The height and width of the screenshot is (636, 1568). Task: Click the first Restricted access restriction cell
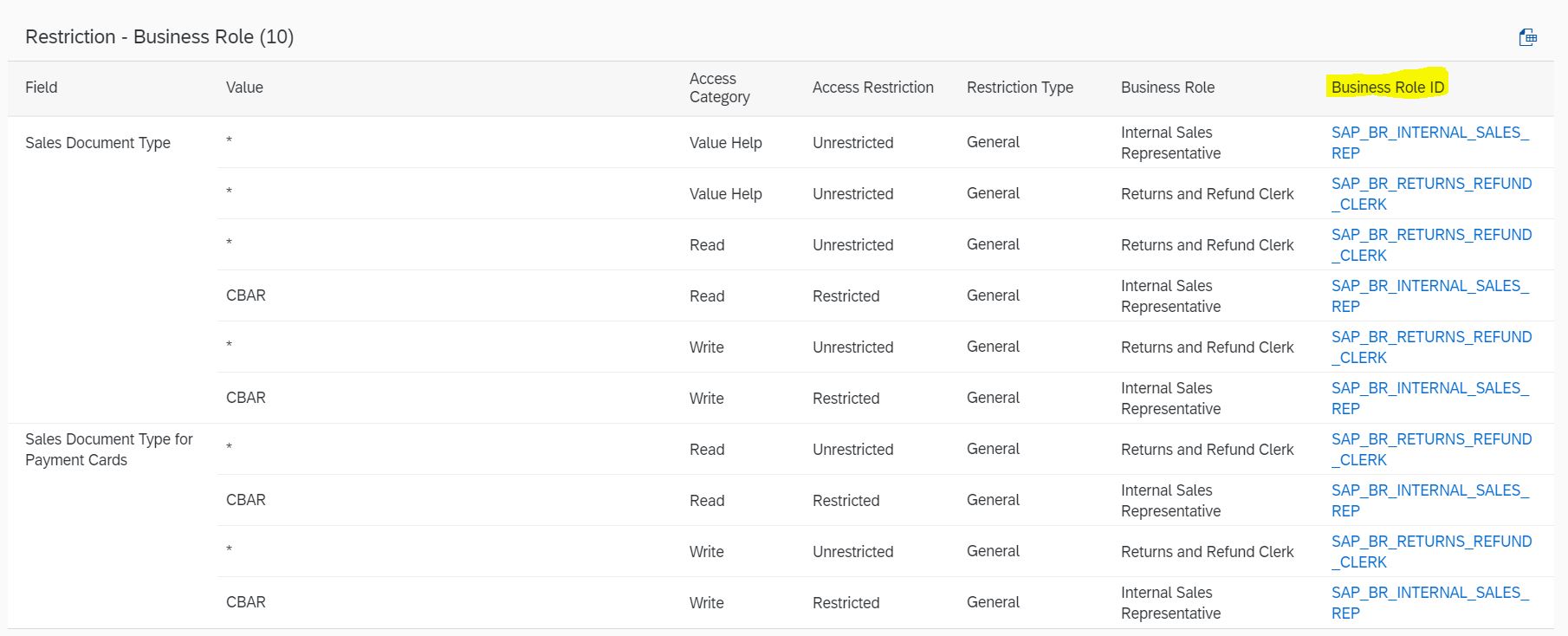(846, 296)
